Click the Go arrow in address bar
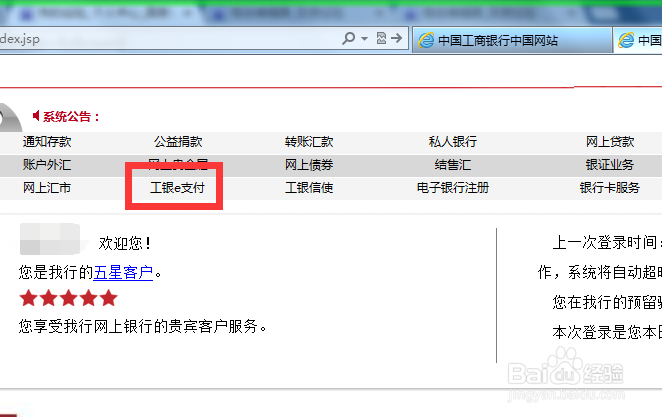Viewport: 662px width, 417px height. (x=396, y=38)
